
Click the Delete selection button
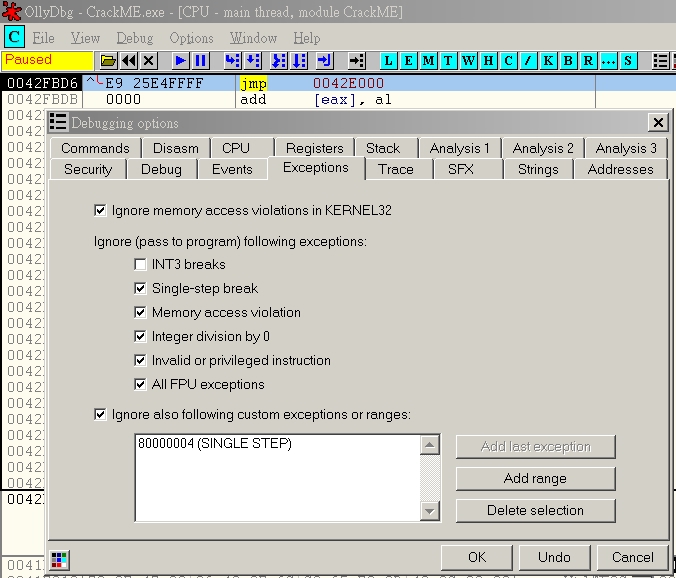click(x=535, y=510)
